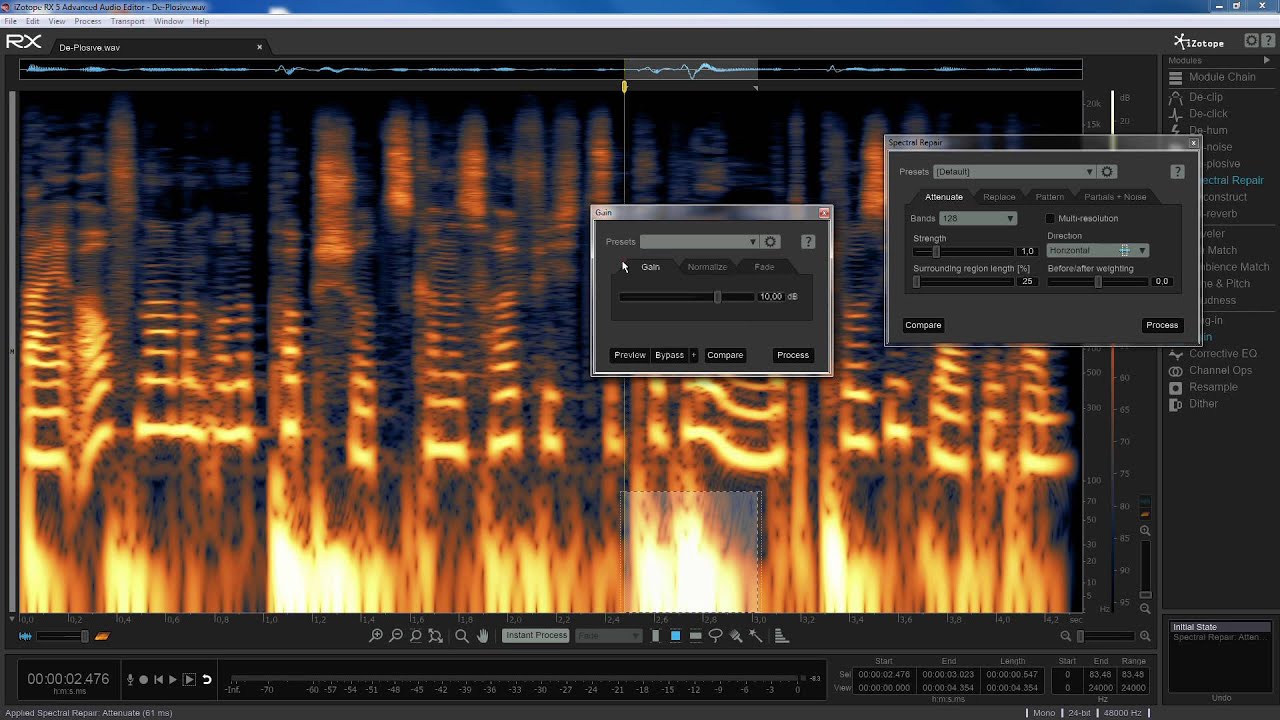1280x720 pixels.
Task: Click the Gain dB slider handle
Action: point(717,297)
